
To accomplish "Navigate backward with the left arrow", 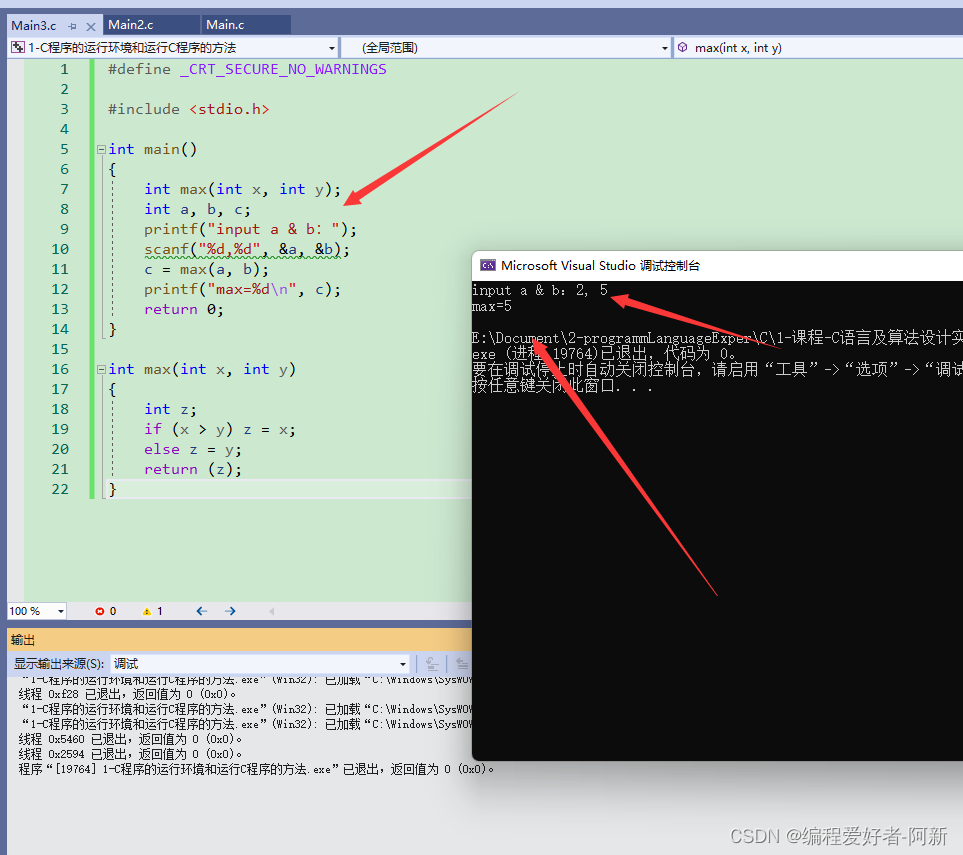I will coord(201,611).
